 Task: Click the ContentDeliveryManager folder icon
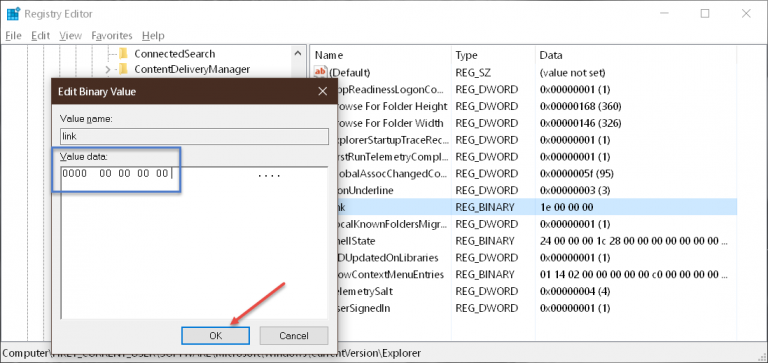[123, 69]
